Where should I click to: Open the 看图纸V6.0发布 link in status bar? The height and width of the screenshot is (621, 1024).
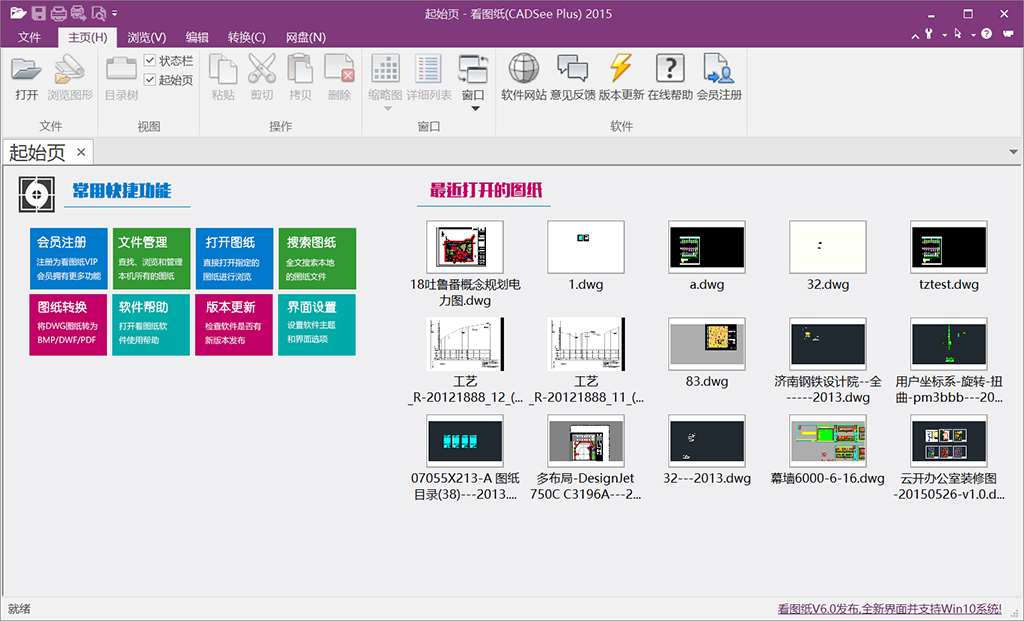click(x=889, y=608)
